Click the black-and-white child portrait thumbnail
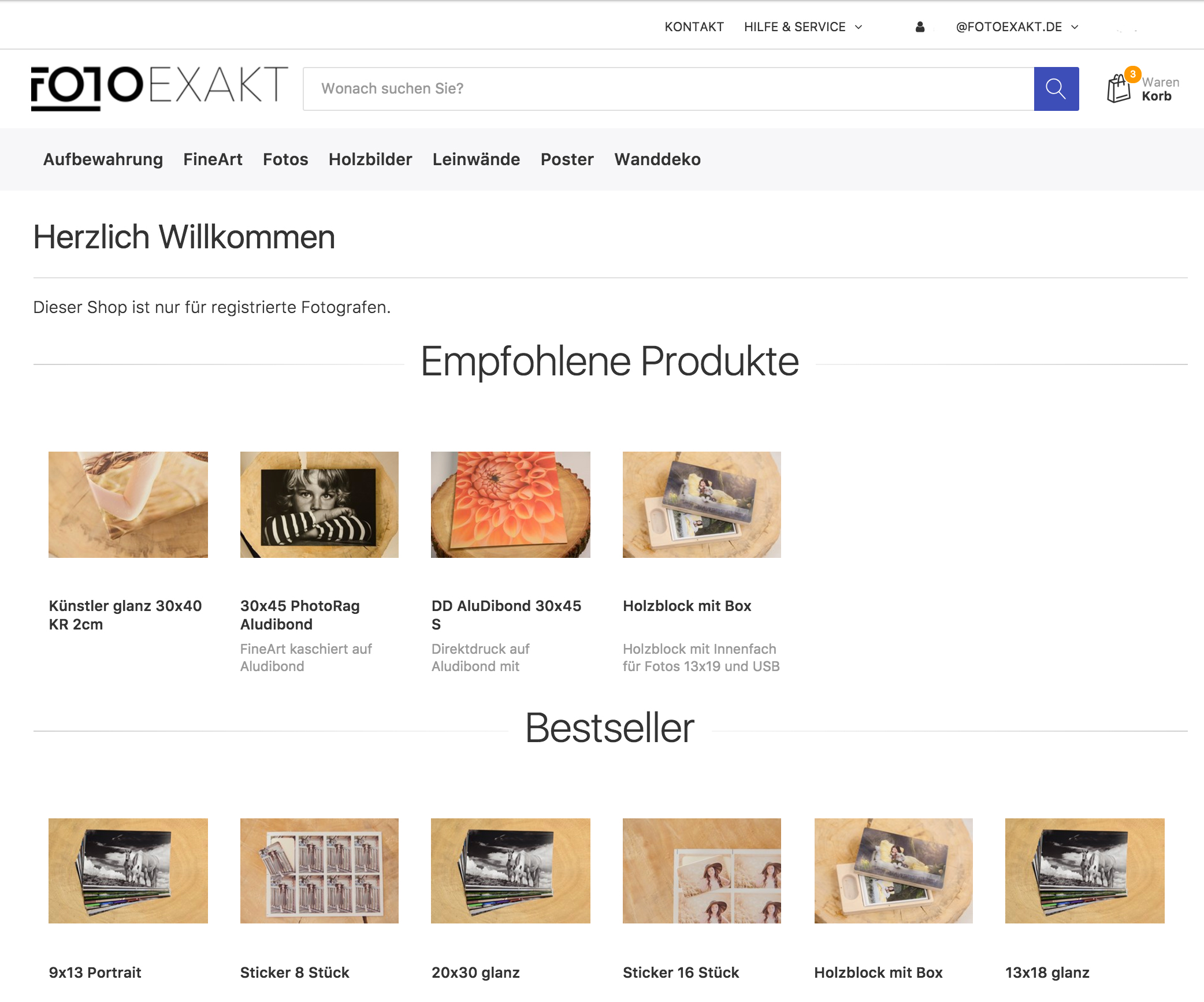 point(319,505)
